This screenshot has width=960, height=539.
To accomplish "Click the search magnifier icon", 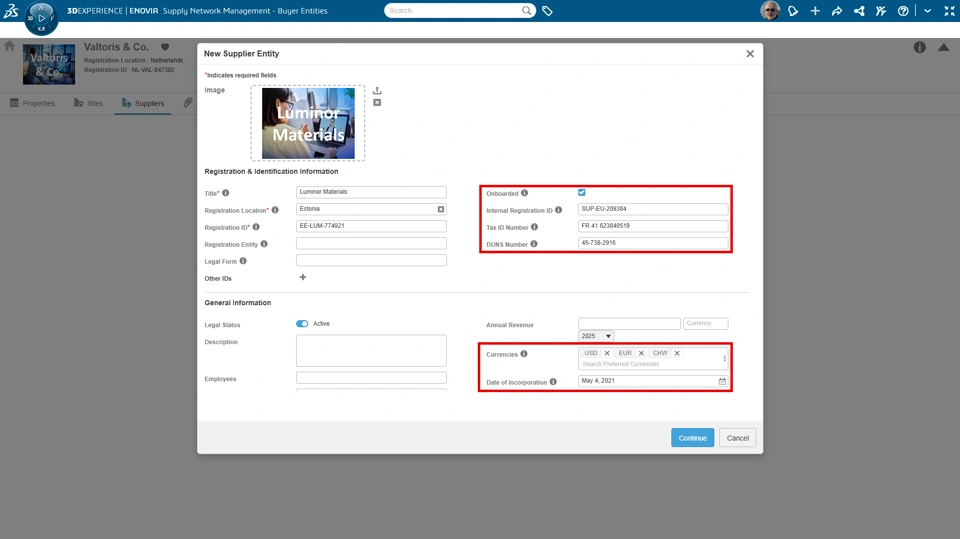I will 527,10.
